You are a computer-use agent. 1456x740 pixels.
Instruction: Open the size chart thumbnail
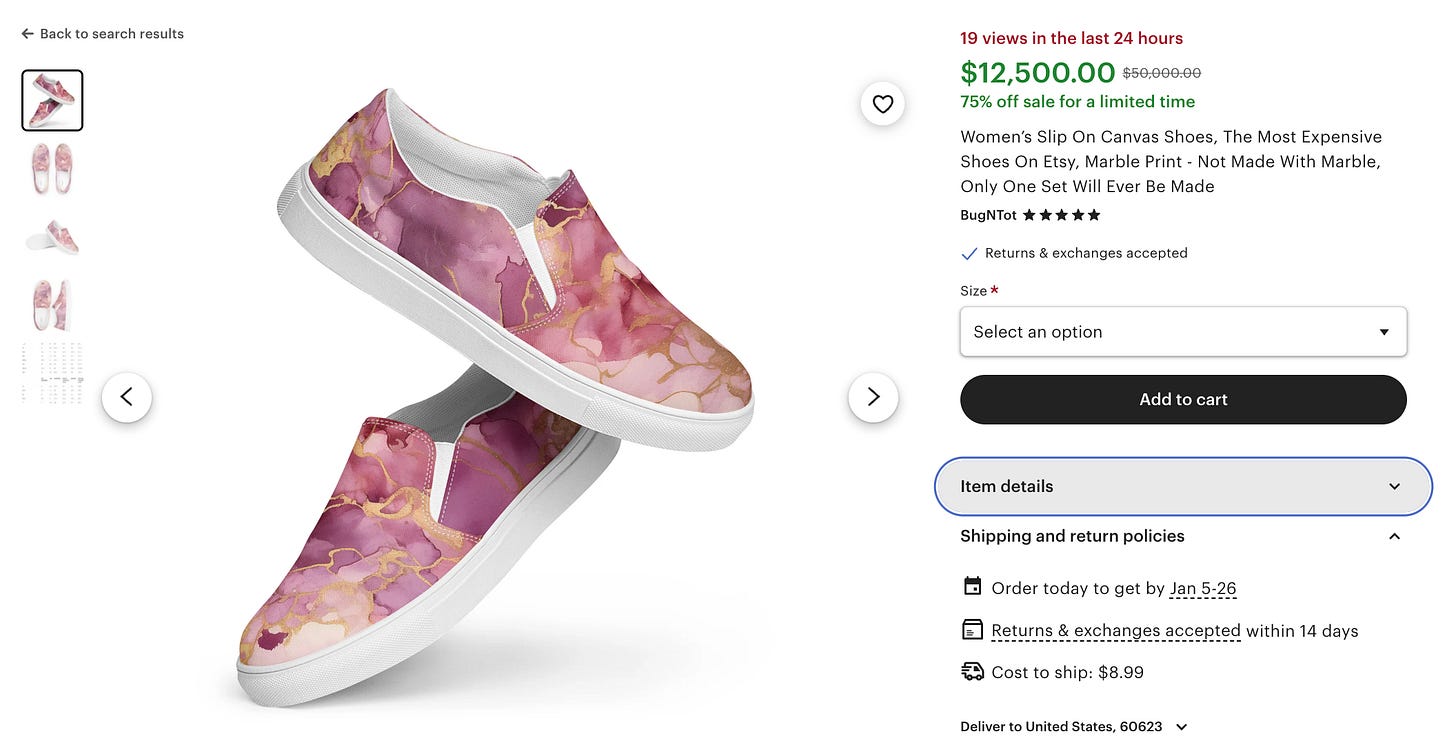52,373
